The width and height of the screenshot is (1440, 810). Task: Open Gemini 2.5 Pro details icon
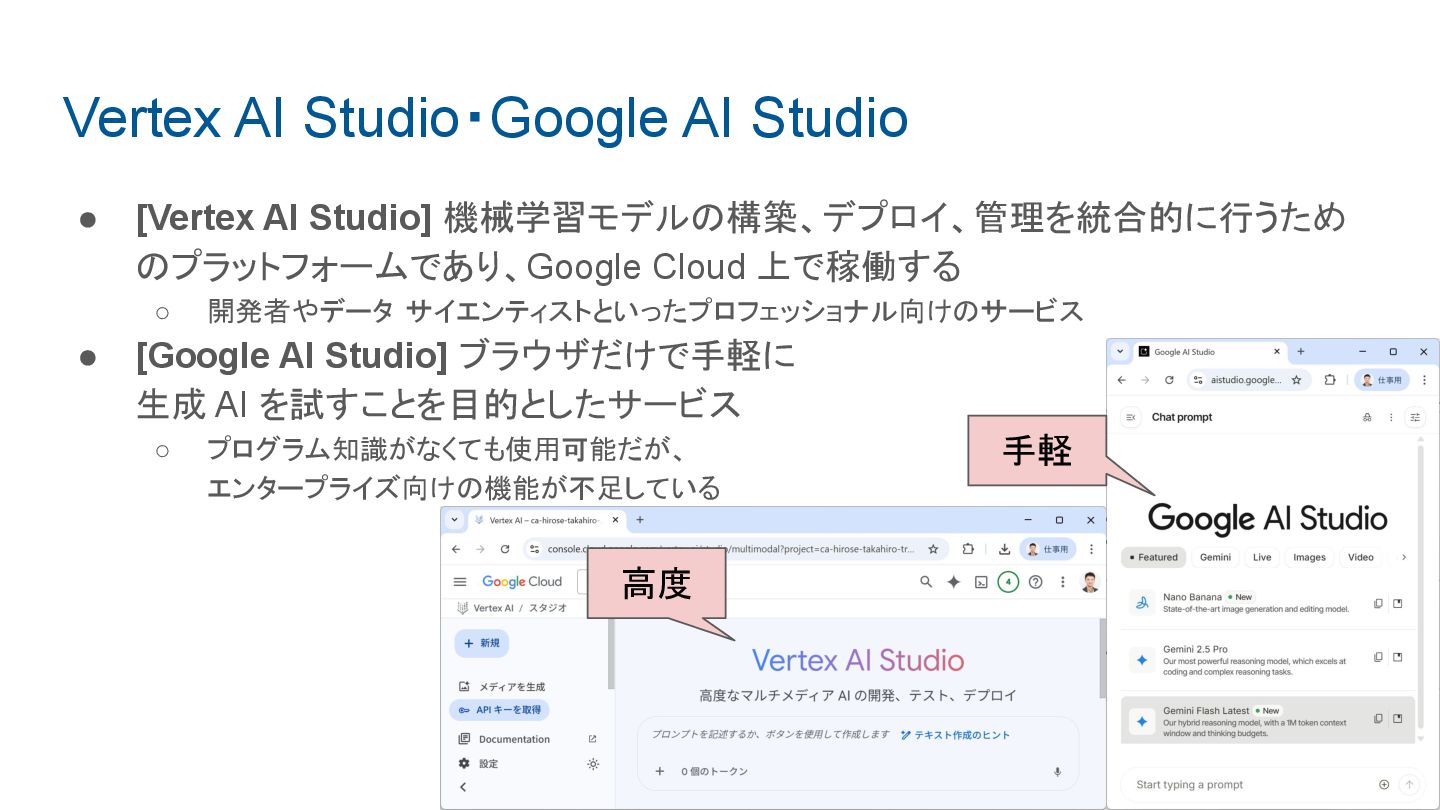tap(1398, 657)
